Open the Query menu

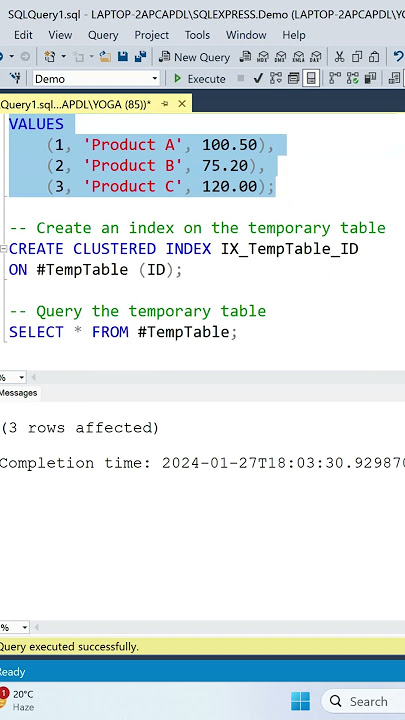tap(103, 35)
